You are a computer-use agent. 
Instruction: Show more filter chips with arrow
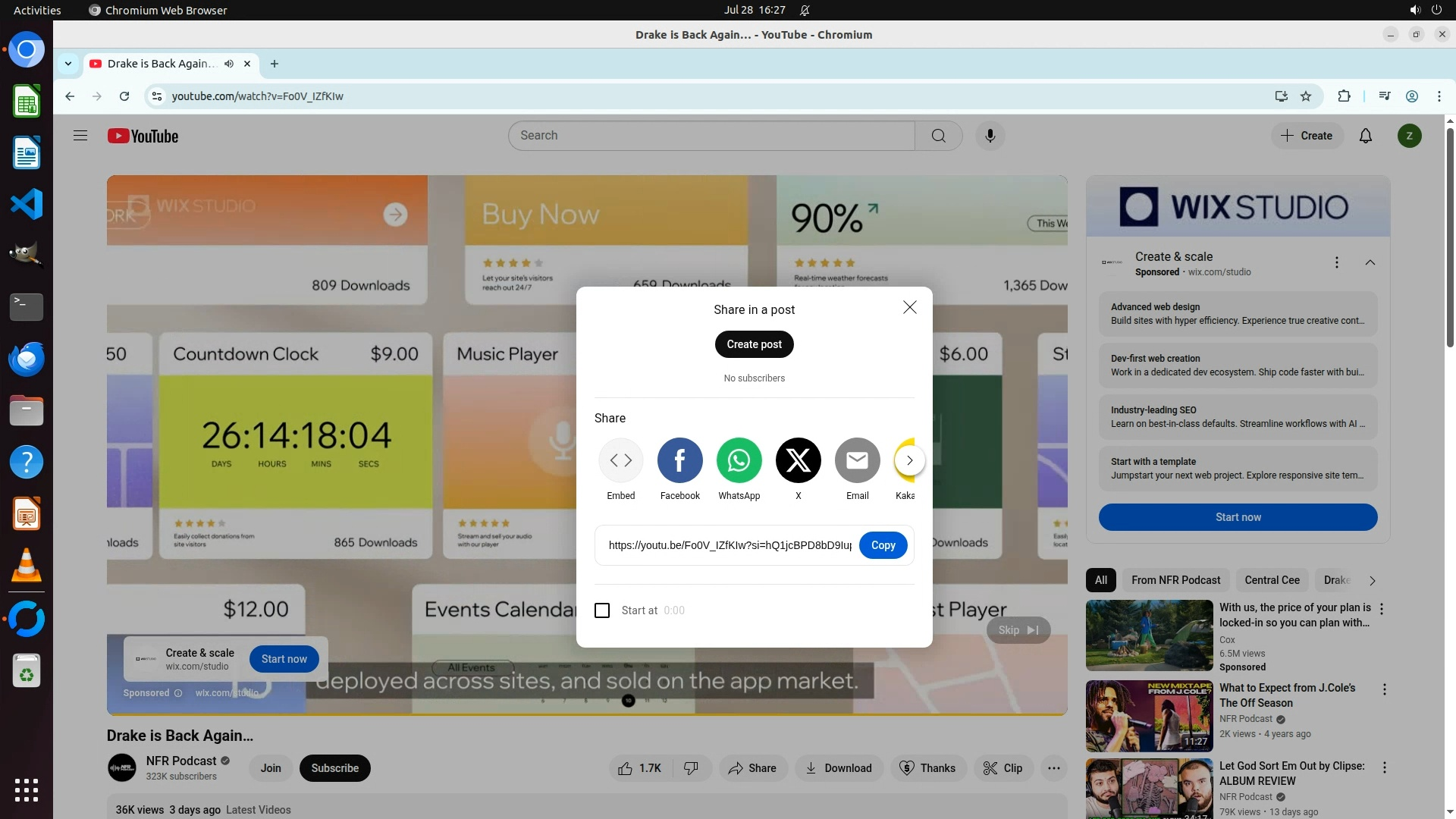[1372, 580]
